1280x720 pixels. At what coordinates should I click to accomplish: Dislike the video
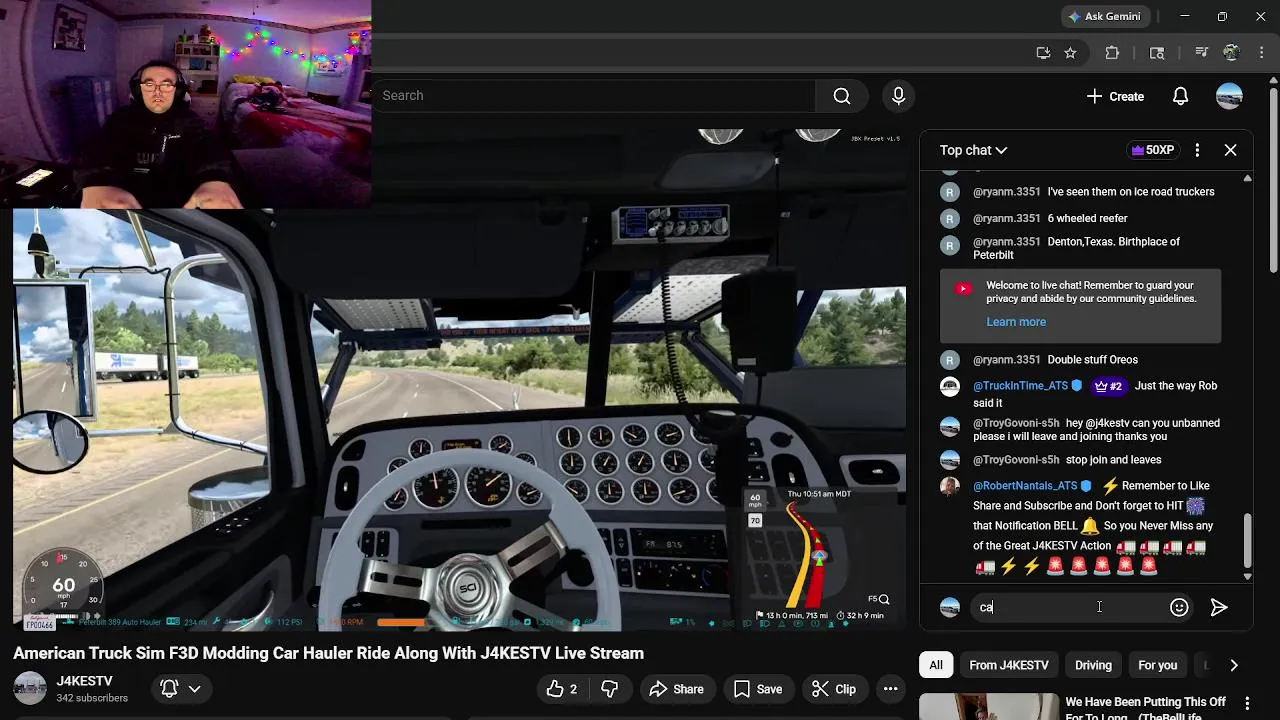click(x=609, y=689)
